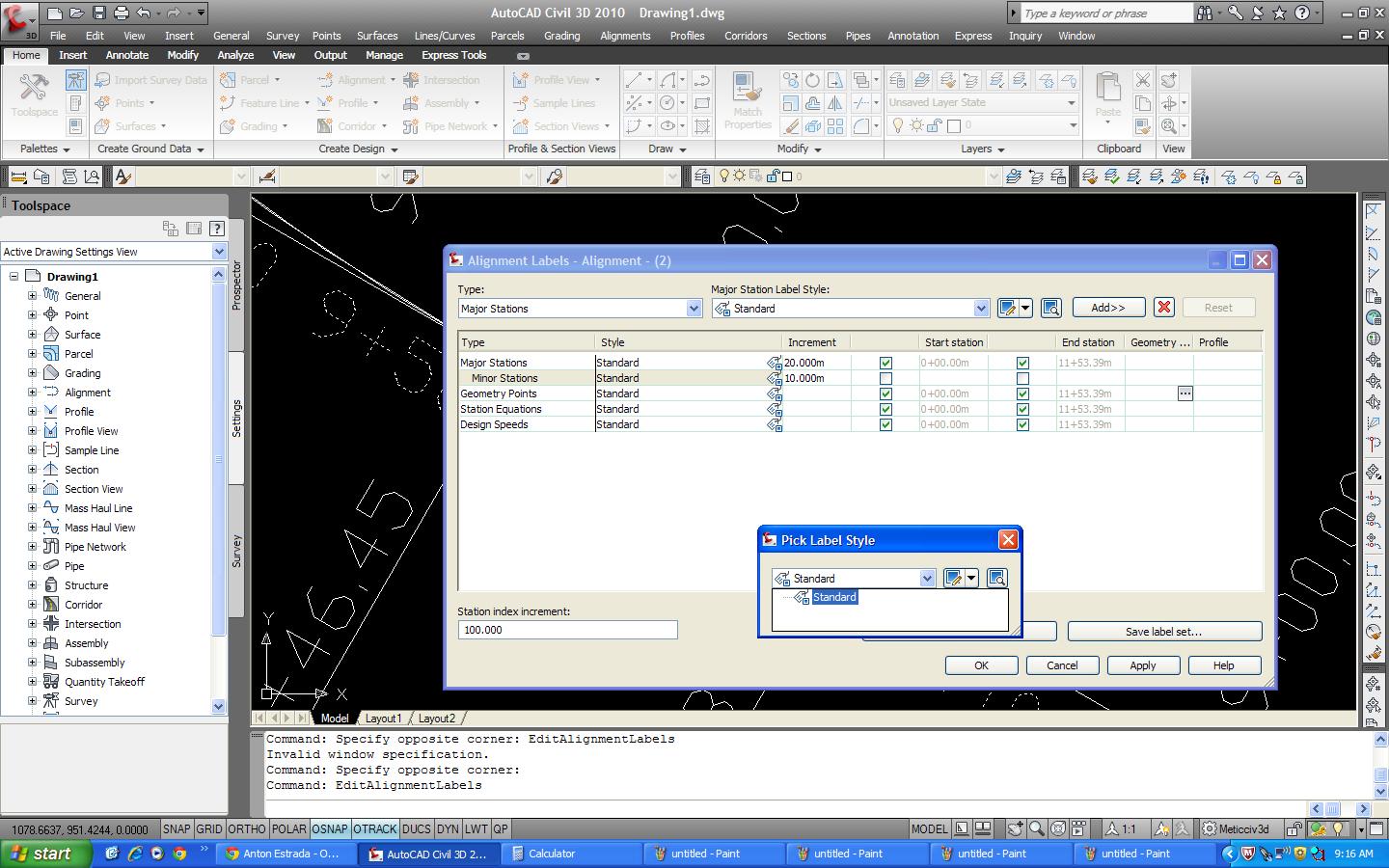Open the Unsaved Layer State dropdown
The image size is (1389, 868).
1071,103
